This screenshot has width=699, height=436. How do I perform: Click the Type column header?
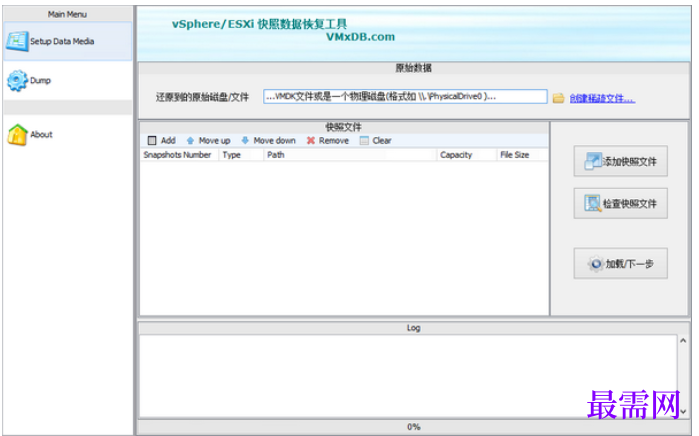point(241,155)
